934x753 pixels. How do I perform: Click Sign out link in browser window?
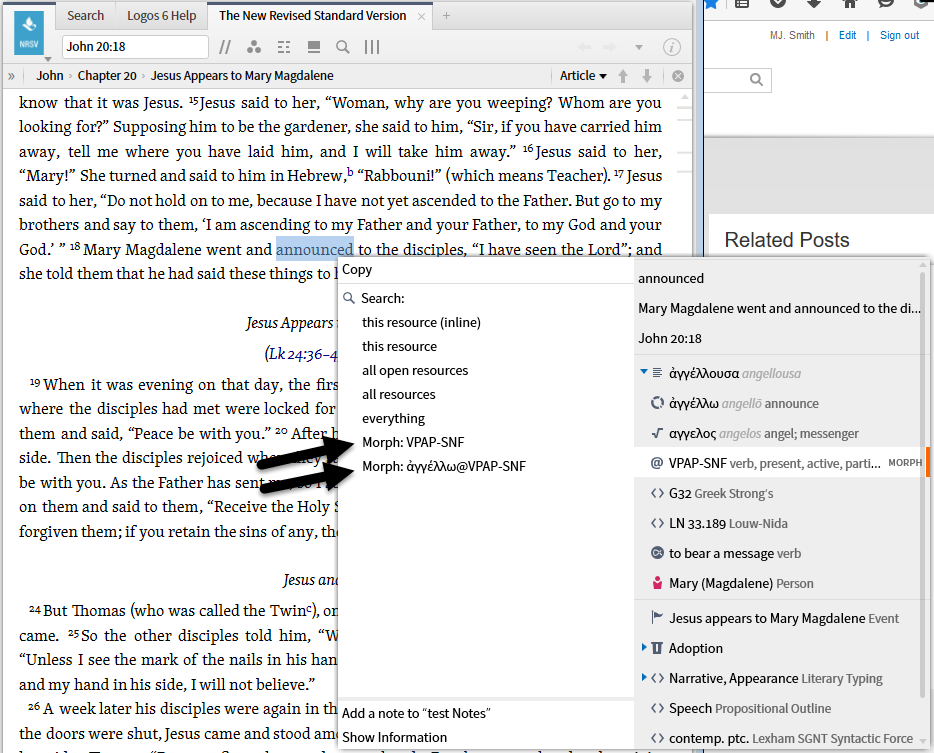click(x=899, y=35)
